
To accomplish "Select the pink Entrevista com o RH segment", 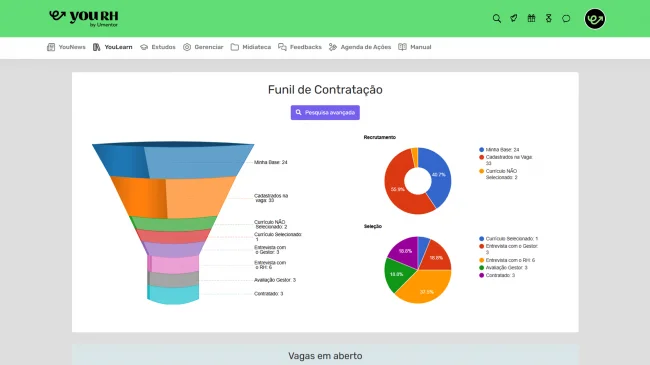I will point(173,264).
